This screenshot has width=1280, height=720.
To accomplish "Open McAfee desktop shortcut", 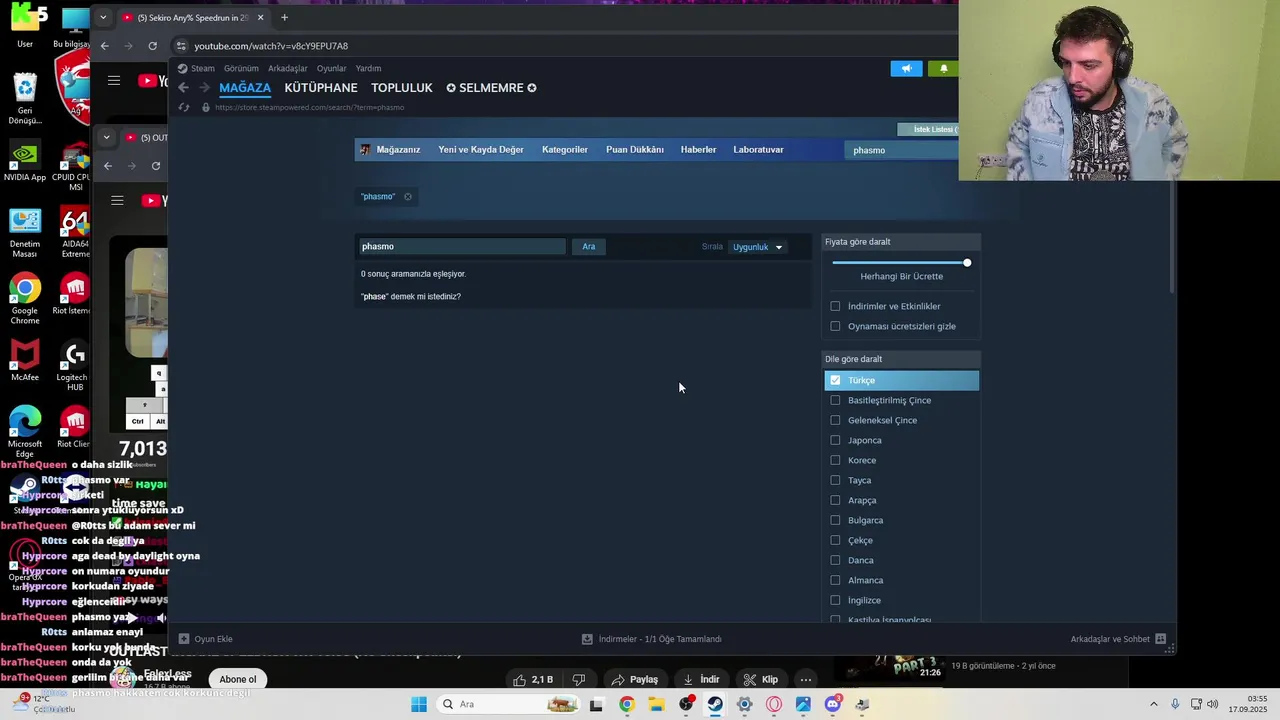I will point(25,360).
